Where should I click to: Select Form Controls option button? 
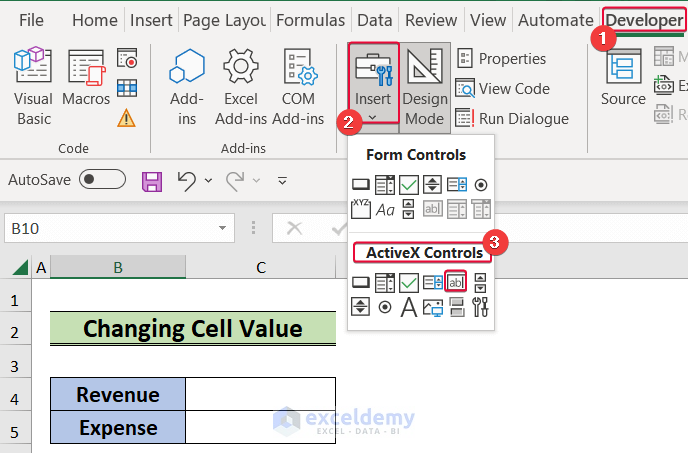[481, 185]
